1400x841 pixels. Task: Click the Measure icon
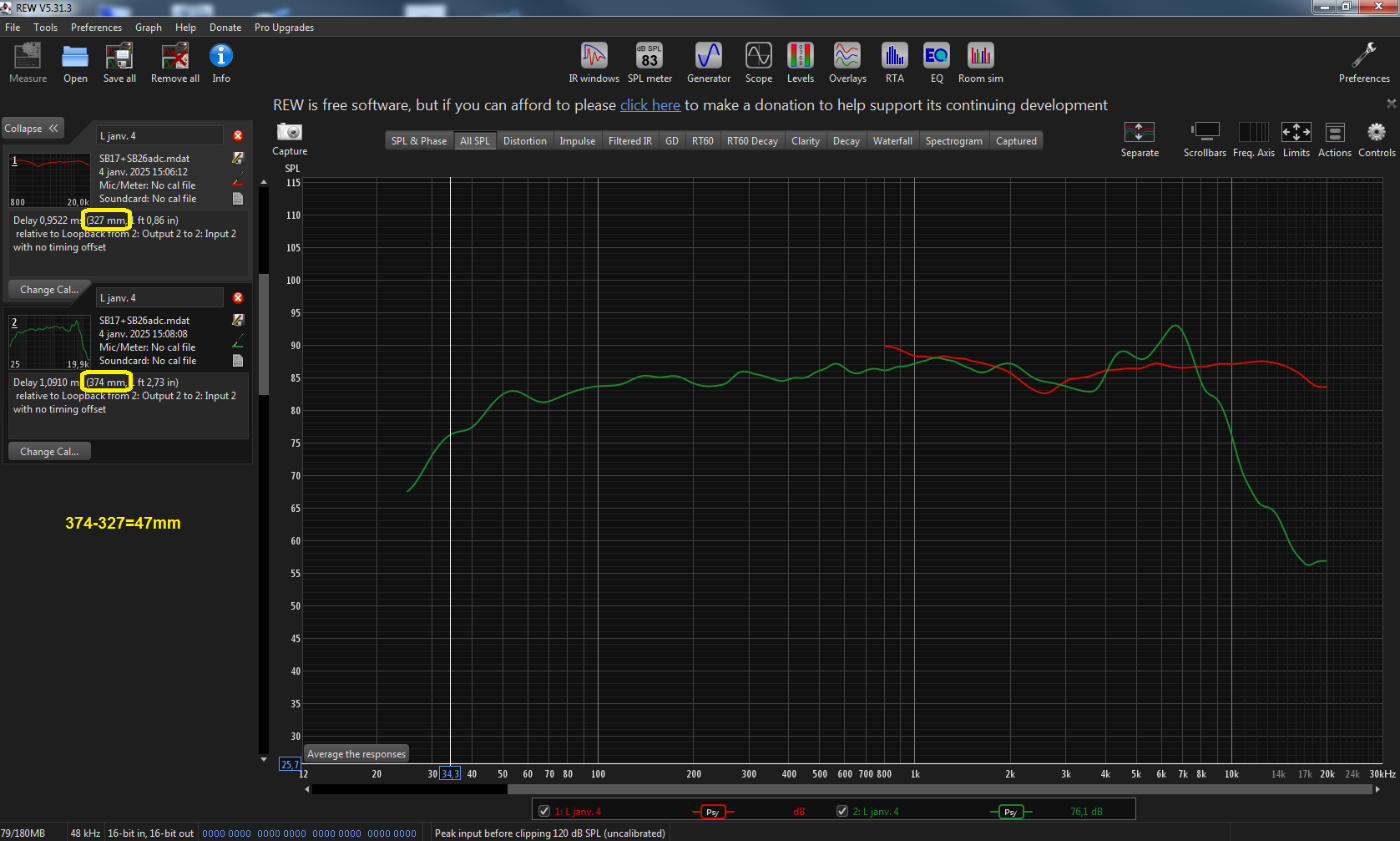click(28, 62)
